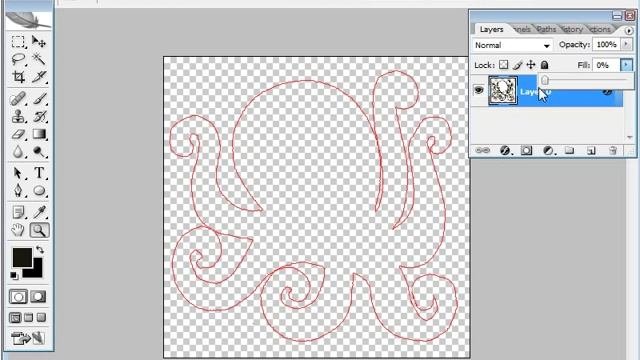Select the Hand tool

tap(18, 230)
